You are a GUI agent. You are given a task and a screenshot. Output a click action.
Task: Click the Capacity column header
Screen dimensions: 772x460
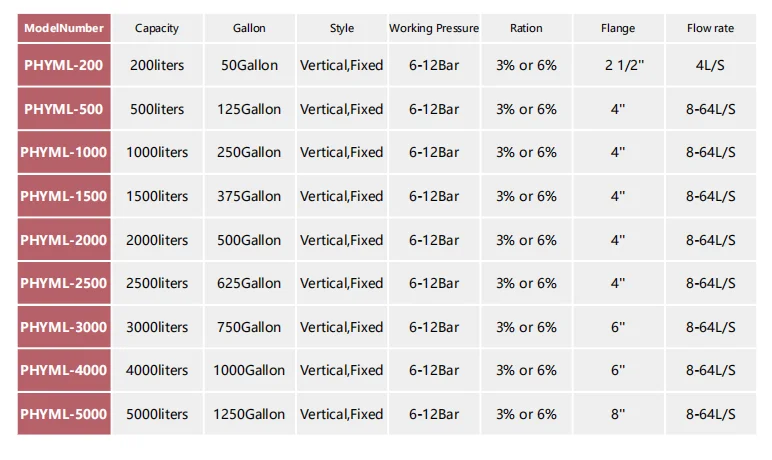pos(157,28)
